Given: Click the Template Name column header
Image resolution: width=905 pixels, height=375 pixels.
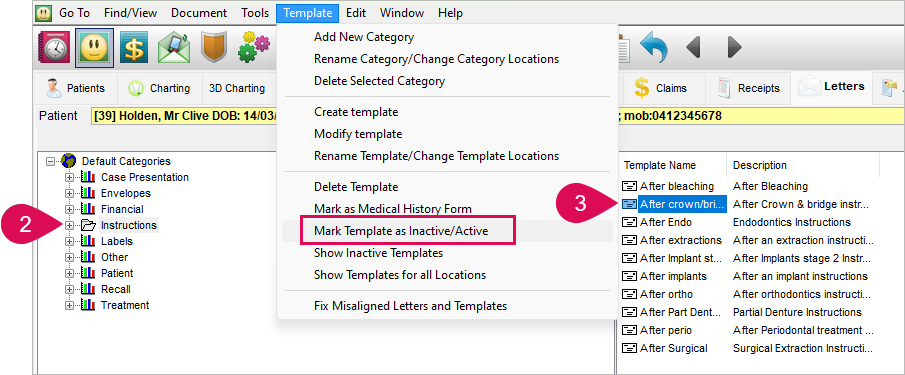Looking at the screenshot, I should 660,166.
